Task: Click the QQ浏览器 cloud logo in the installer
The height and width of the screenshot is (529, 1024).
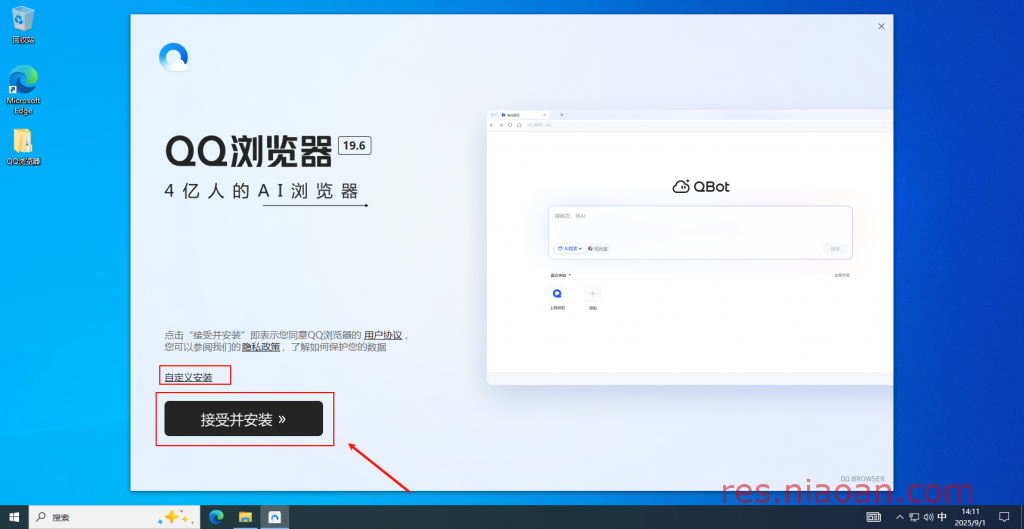Action: pos(174,57)
